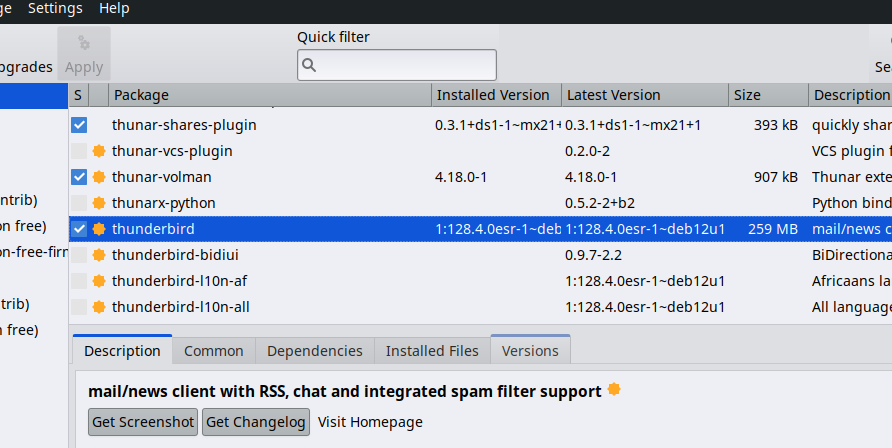The height and width of the screenshot is (448, 892).
Task: Click the orange badge after description headline
Action: click(x=614, y=389)
